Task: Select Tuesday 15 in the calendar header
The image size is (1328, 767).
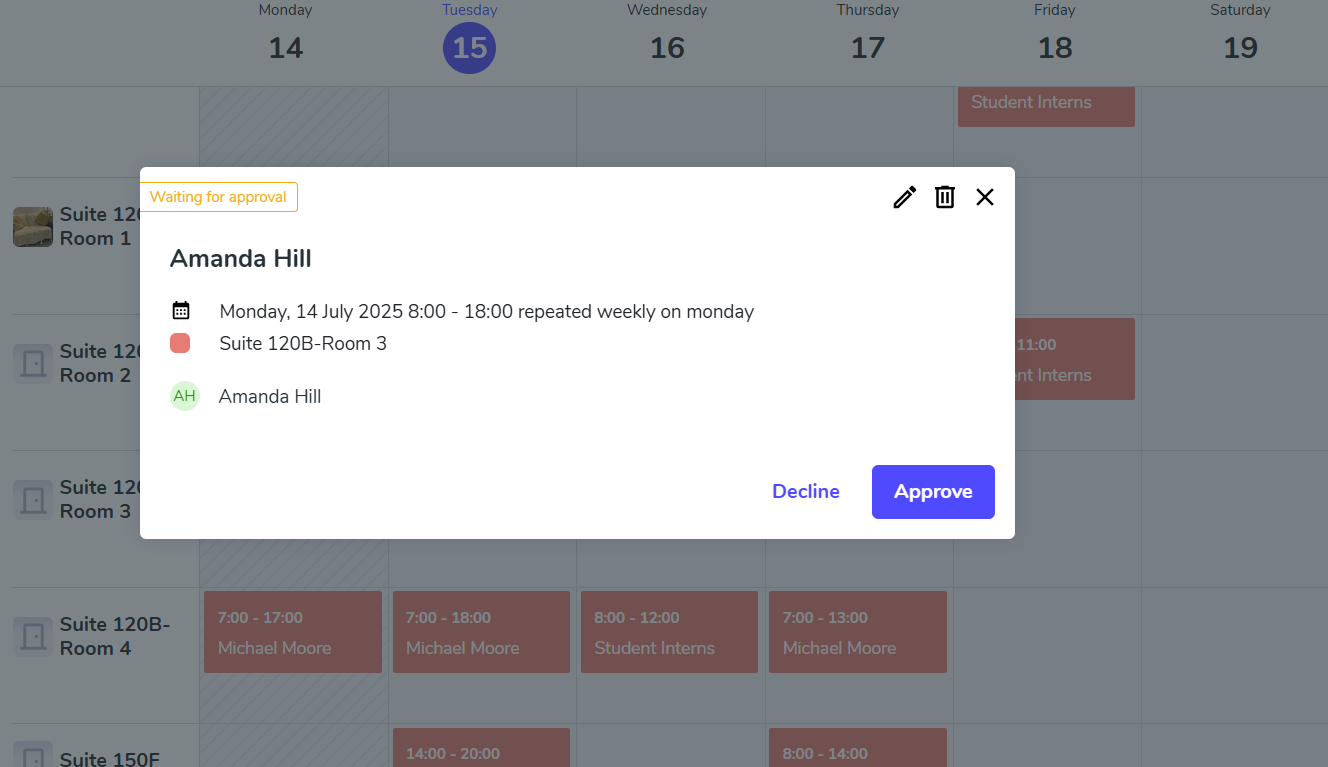Action: (469, 47)
